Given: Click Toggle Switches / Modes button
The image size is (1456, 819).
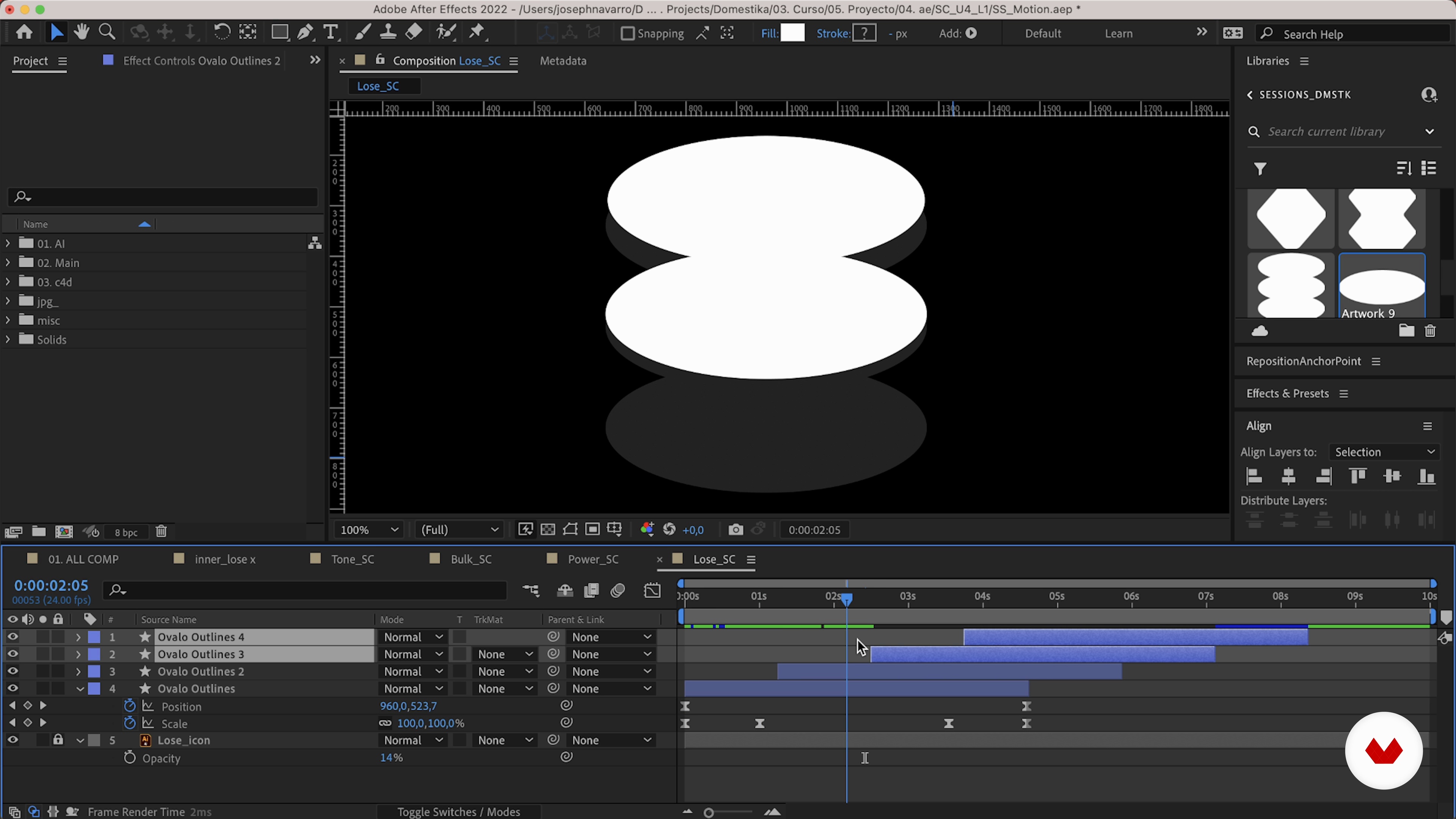Looking at the screenshot, I should coord(458,812).
